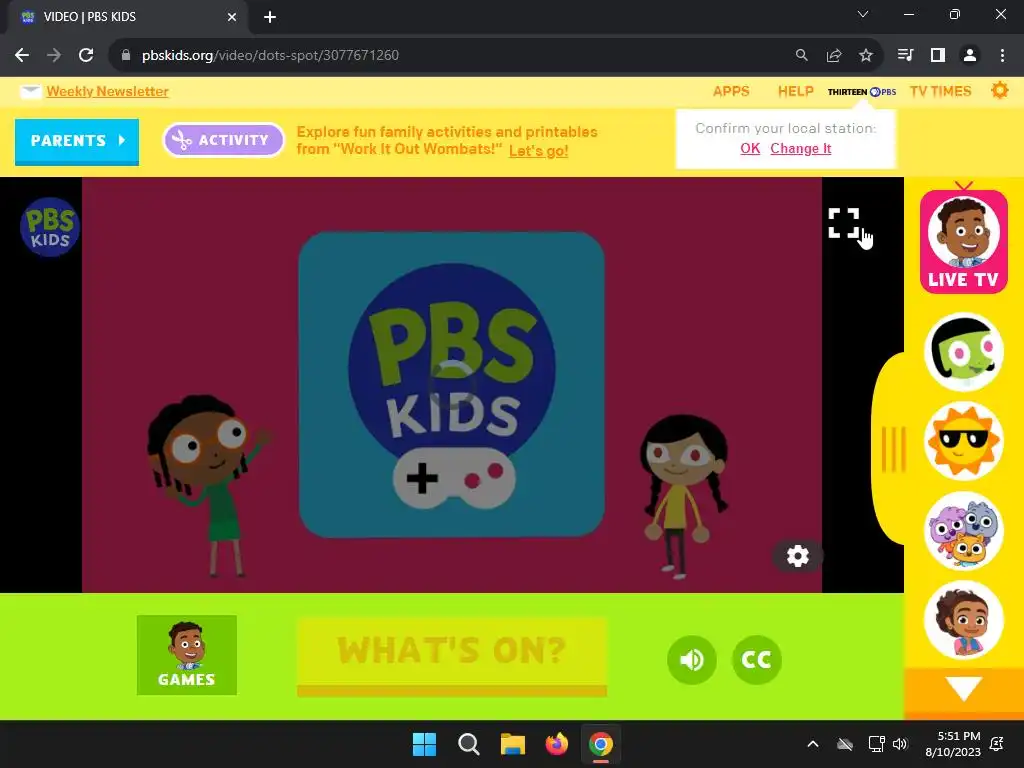Select the VIDEO | PBS KIDS tab
This screenshot has height=768, width=1024.
(x=127, y=17)
